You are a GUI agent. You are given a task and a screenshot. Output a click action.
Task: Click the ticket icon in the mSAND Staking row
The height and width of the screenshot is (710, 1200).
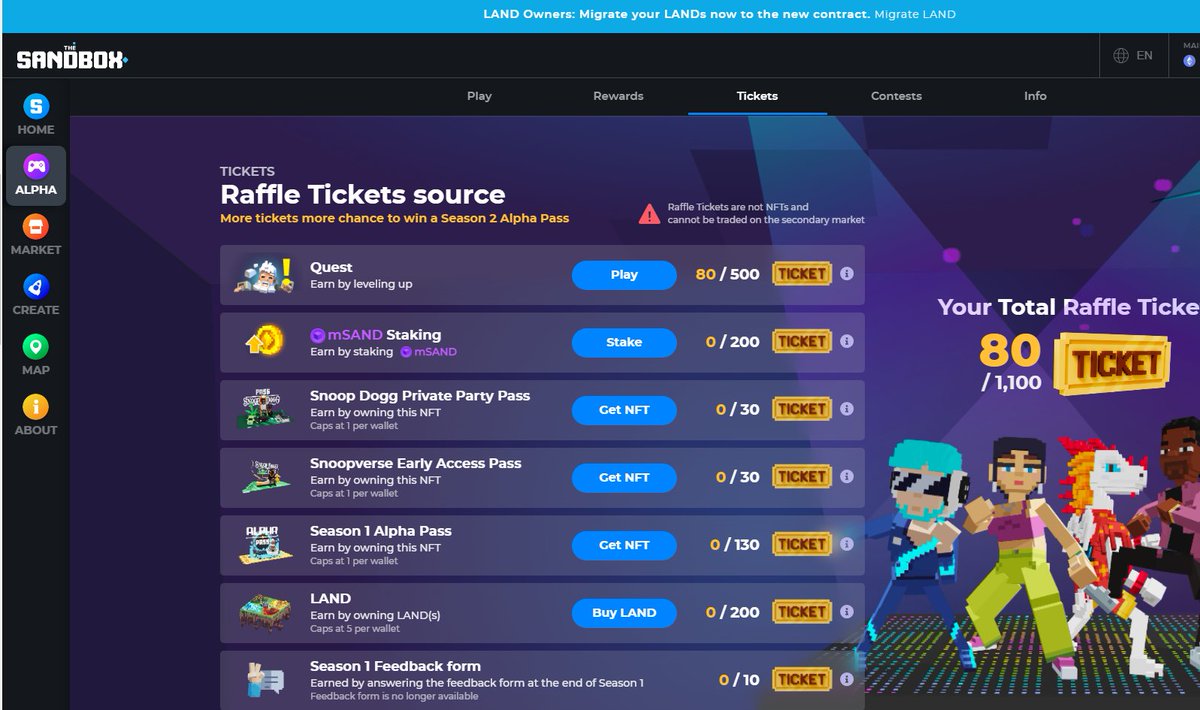coord(801,341)
